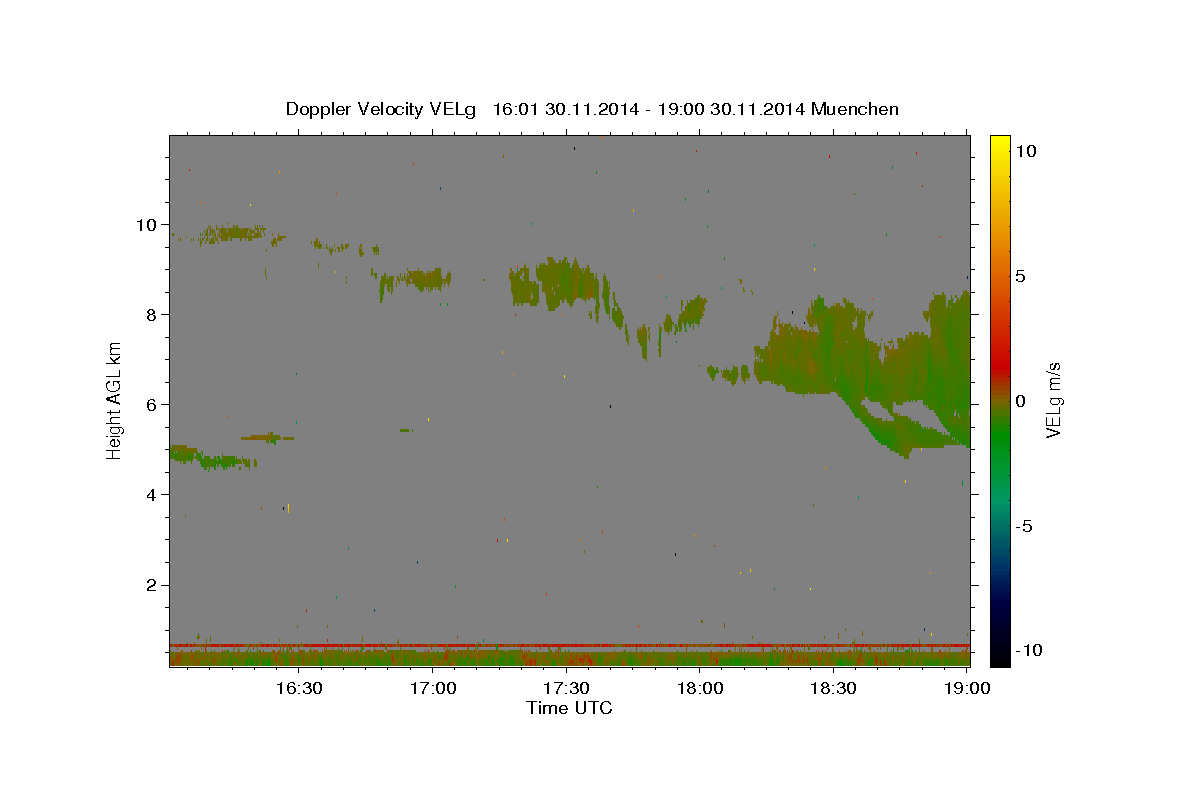Click the colorbar value -10 label
1200x800 pixels.
pyautogui.click(x=1028, y=651)
